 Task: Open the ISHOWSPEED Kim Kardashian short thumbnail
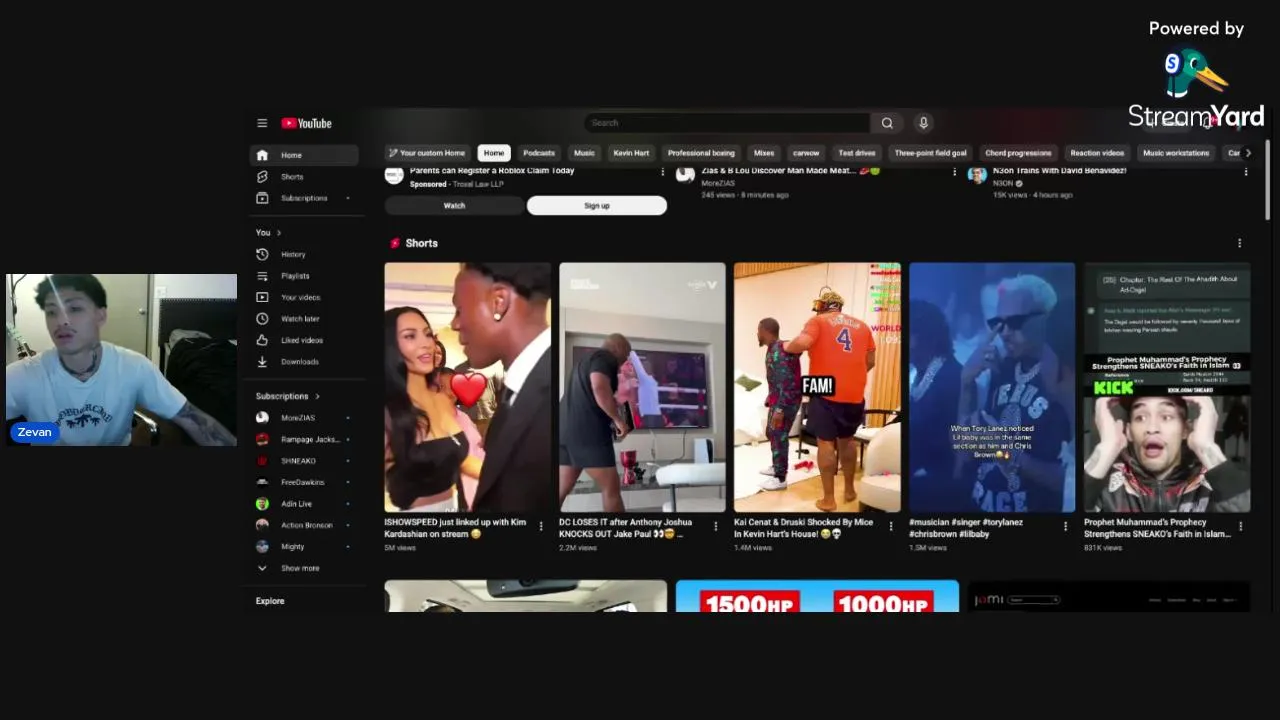467,388
